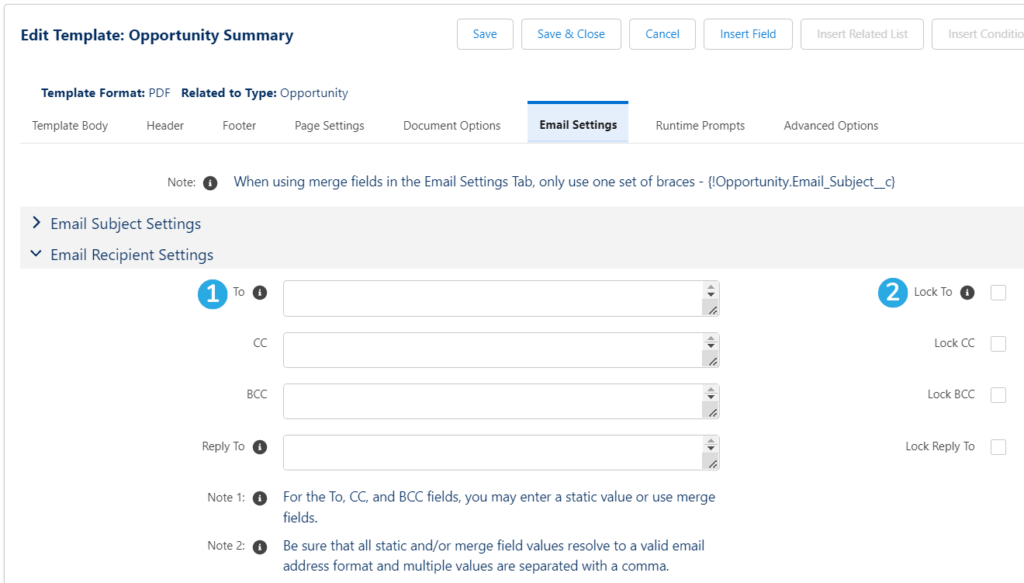This screenshot has height=583, width=1024.
Task: Click the up stepper arrow on the To field
Action: [x=711, y=287]
